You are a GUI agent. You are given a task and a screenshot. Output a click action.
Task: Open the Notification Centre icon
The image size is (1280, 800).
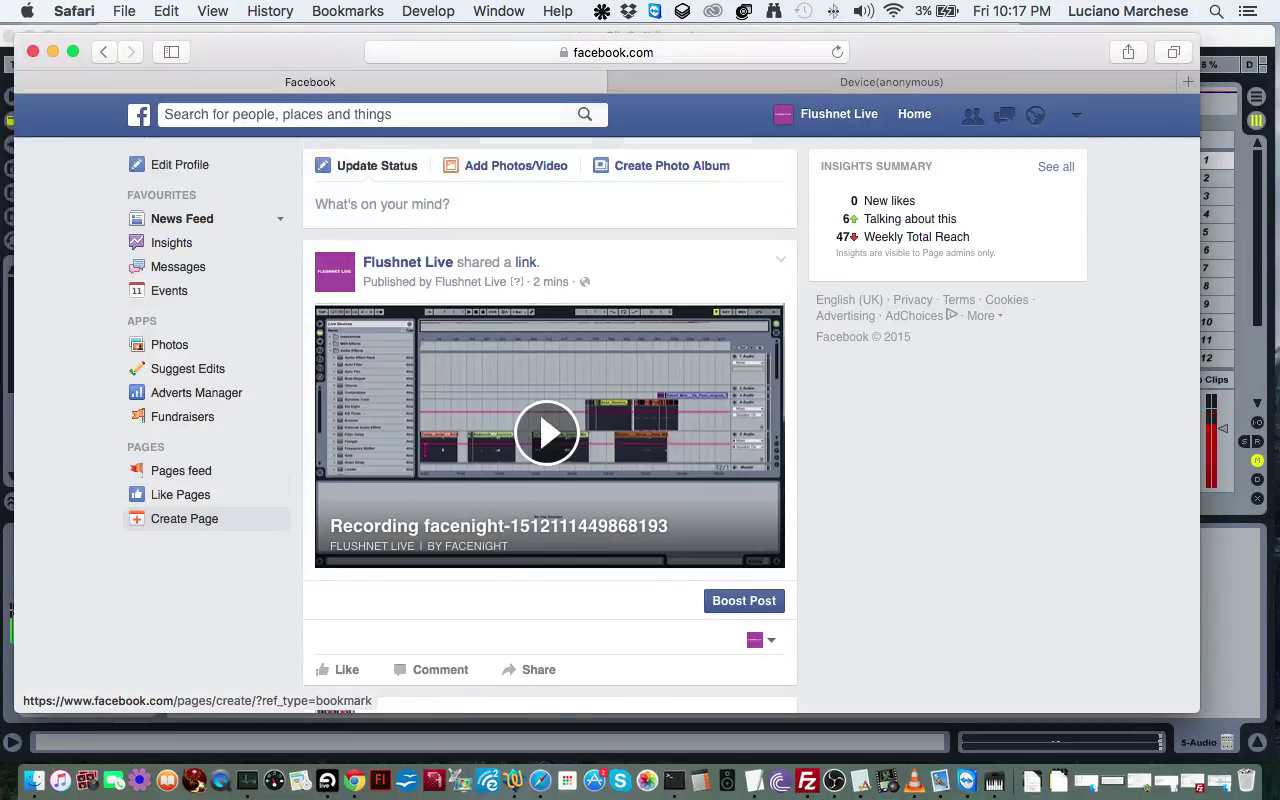pos(1247,11)
